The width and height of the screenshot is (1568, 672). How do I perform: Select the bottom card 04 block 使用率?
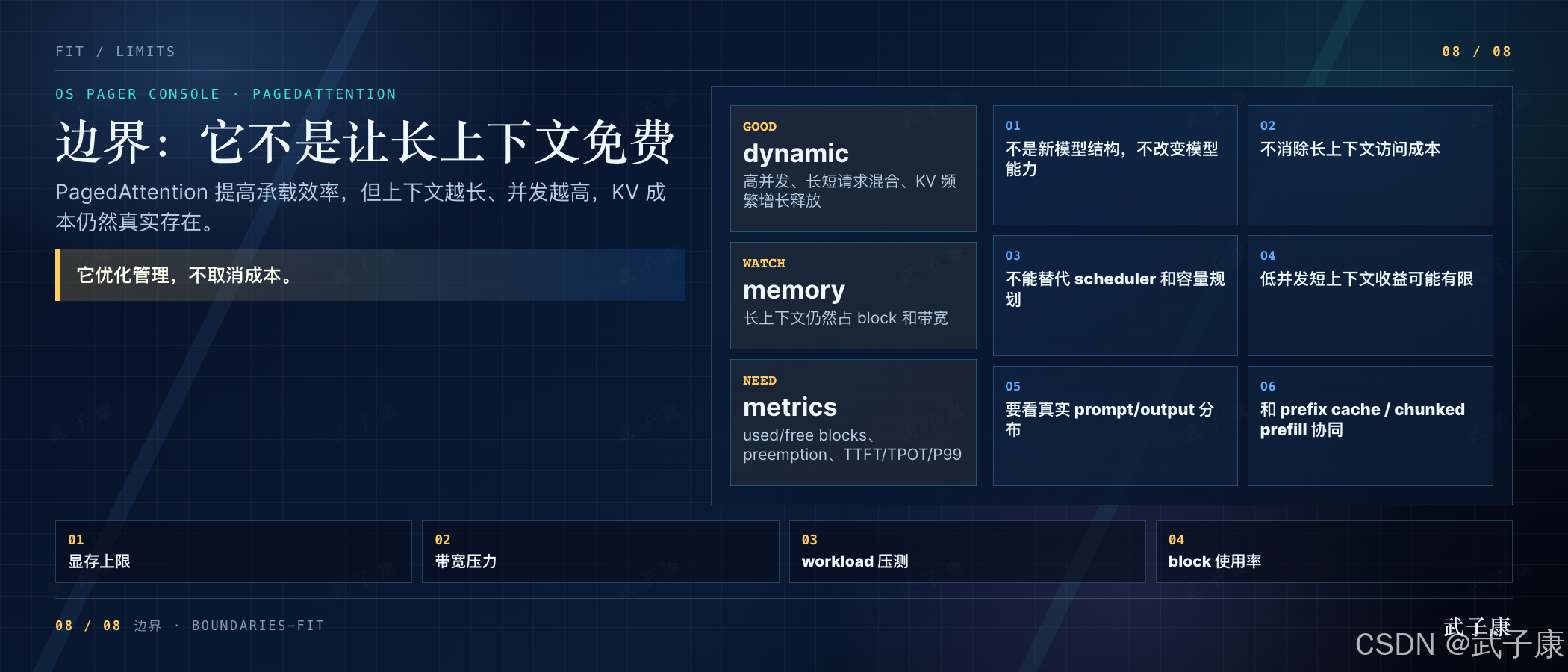point(1334,551)
